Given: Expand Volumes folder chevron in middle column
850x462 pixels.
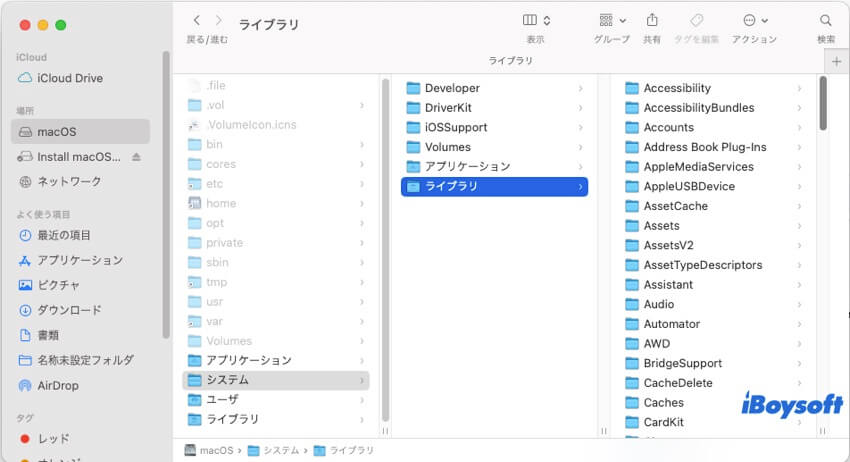Looking at the screenshot, I should tap(580, 147).
